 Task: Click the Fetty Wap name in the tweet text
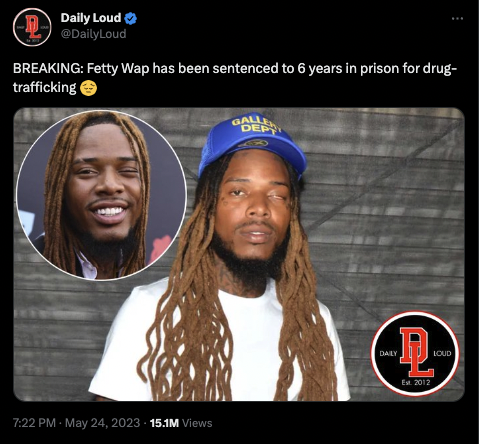(118, 69)
